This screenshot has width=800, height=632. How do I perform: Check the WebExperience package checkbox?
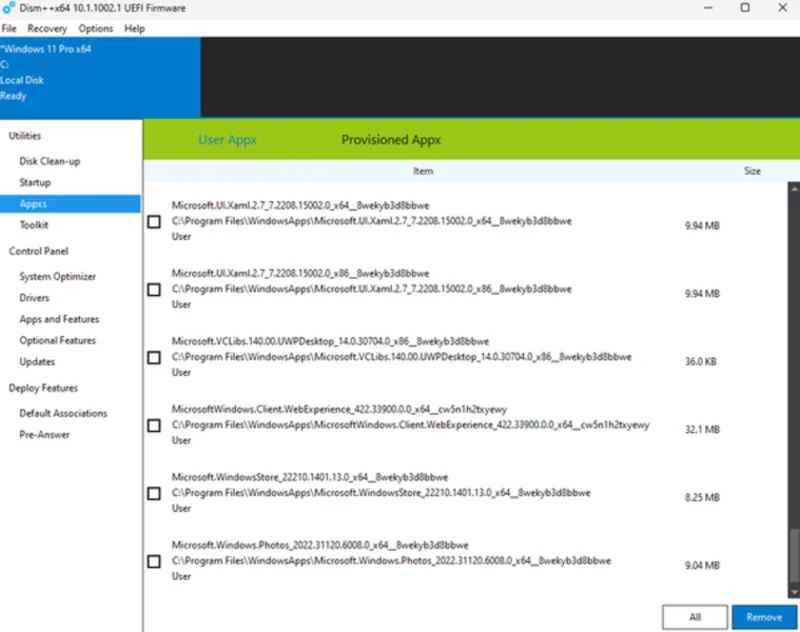[x=154, y=426]
